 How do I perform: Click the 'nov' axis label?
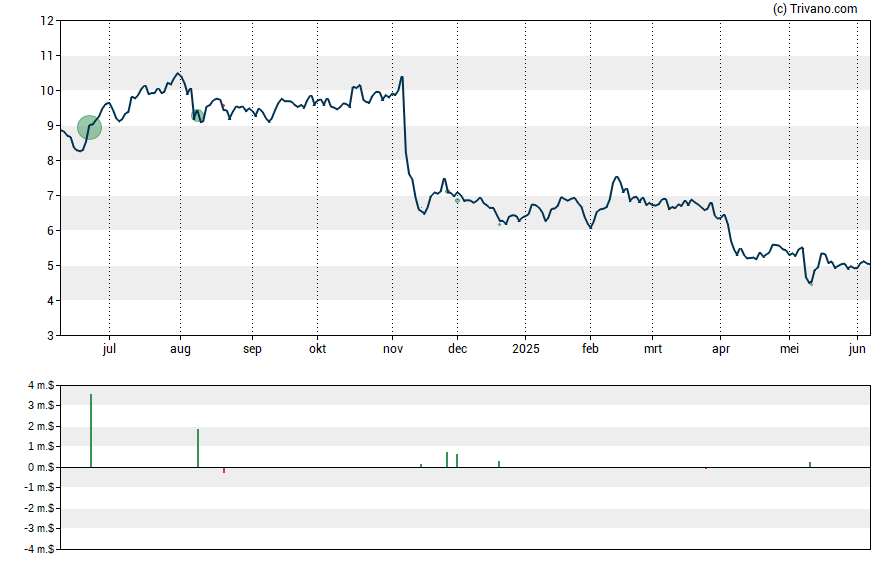click(392, 349)
